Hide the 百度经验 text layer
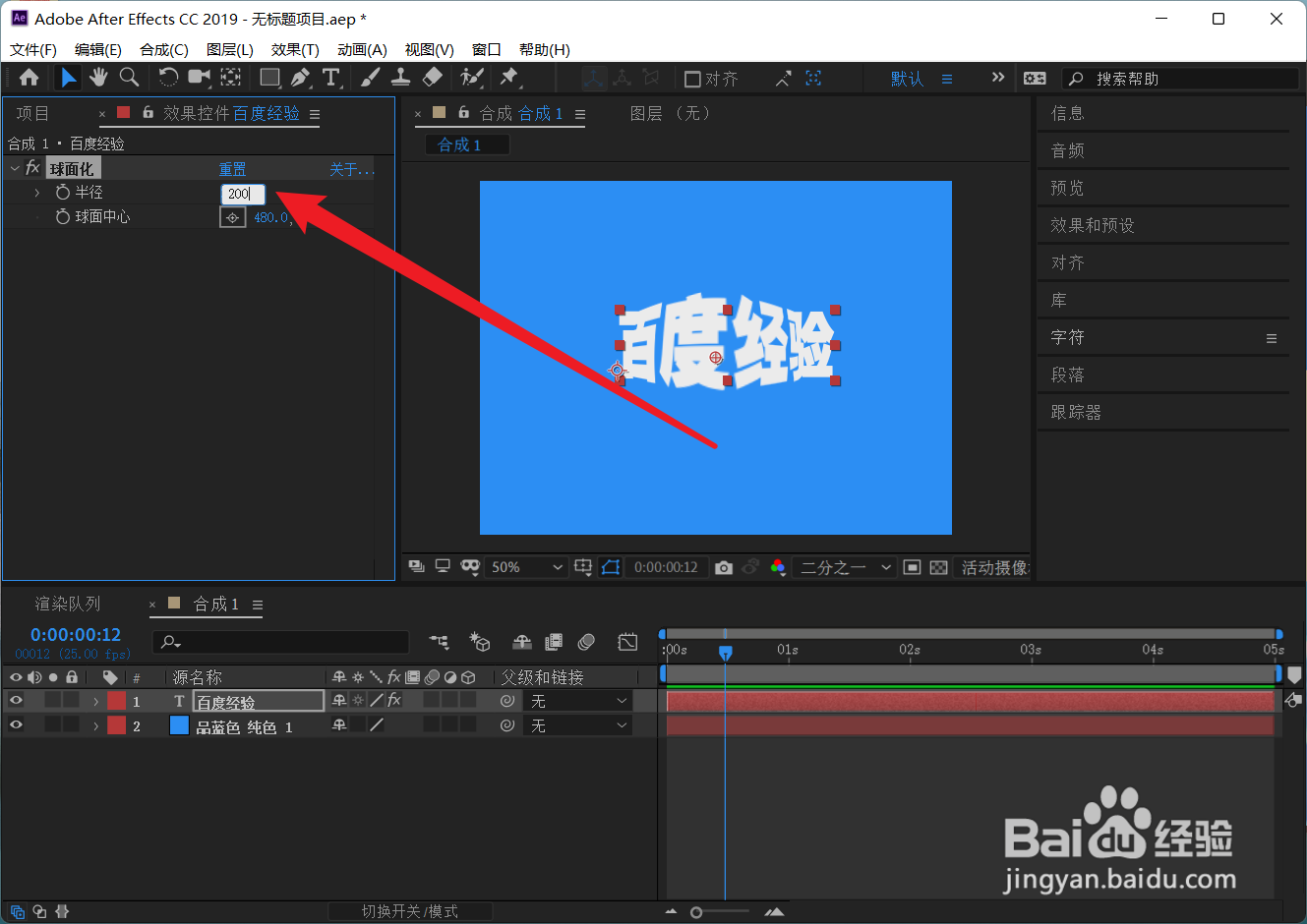Viewport: 1307px width, 924px height. pyautogui.click(x=16, y=701)
